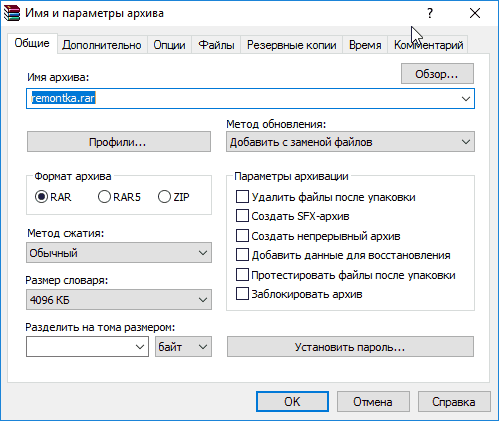The image size is (499, 421).
Task: Open the Профили... button
Action: click(119, 142)
